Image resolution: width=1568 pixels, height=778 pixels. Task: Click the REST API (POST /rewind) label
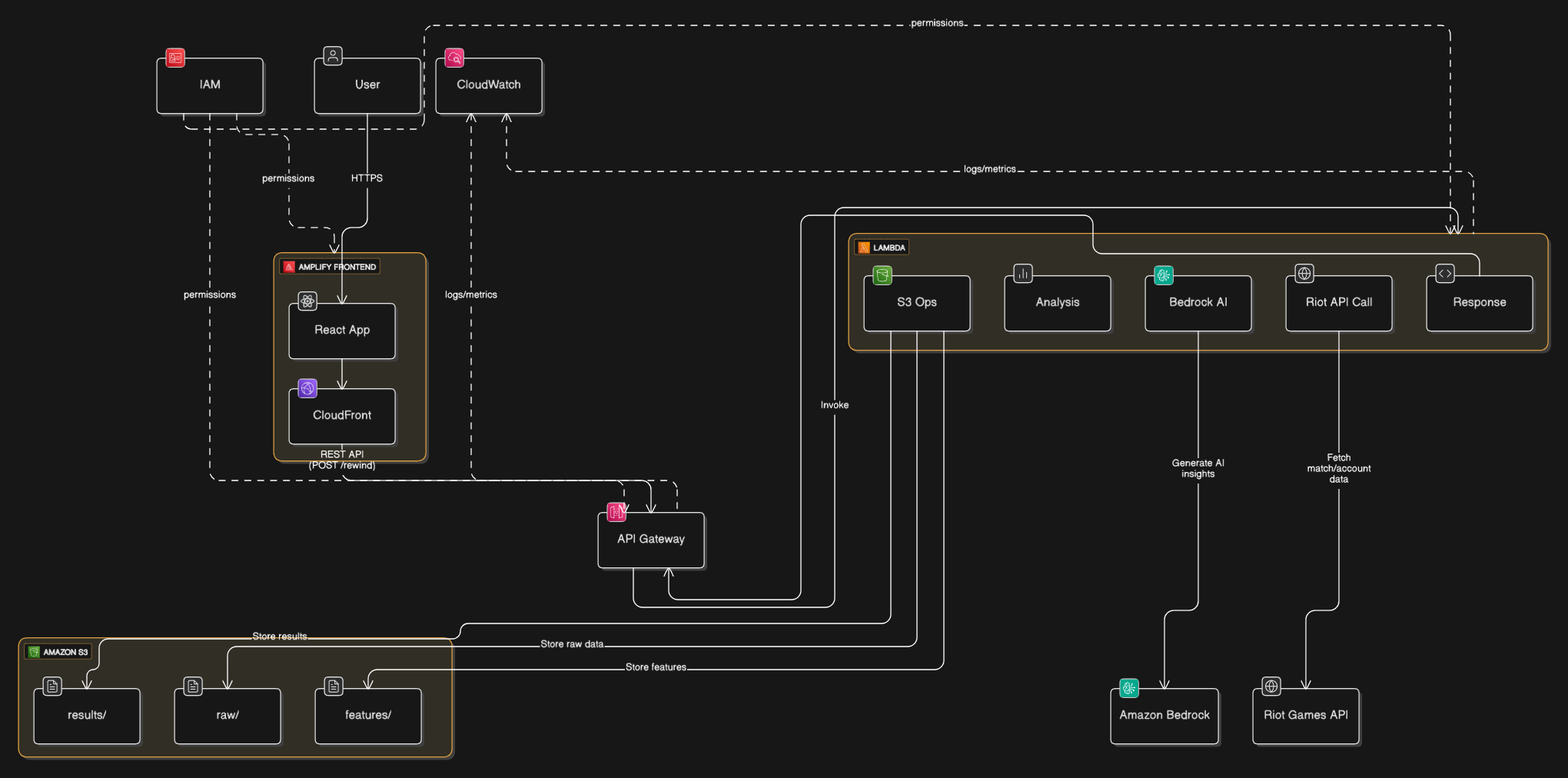[342, 460]
